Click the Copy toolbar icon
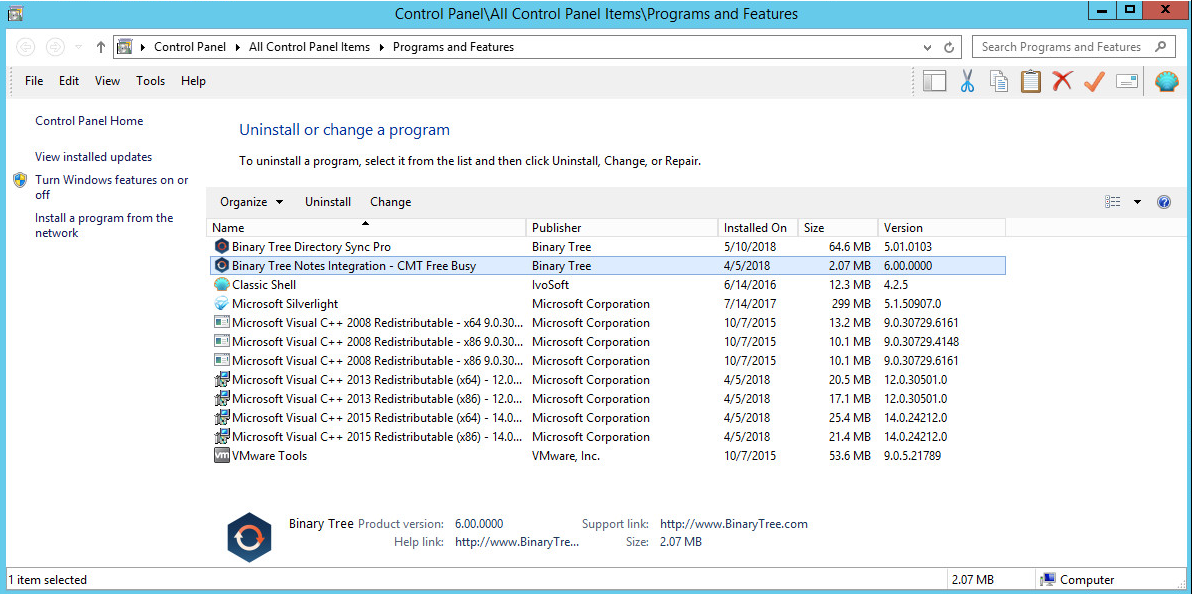Image resolution: width=1192 pixels, height=594 pixels. coord(999,82)
